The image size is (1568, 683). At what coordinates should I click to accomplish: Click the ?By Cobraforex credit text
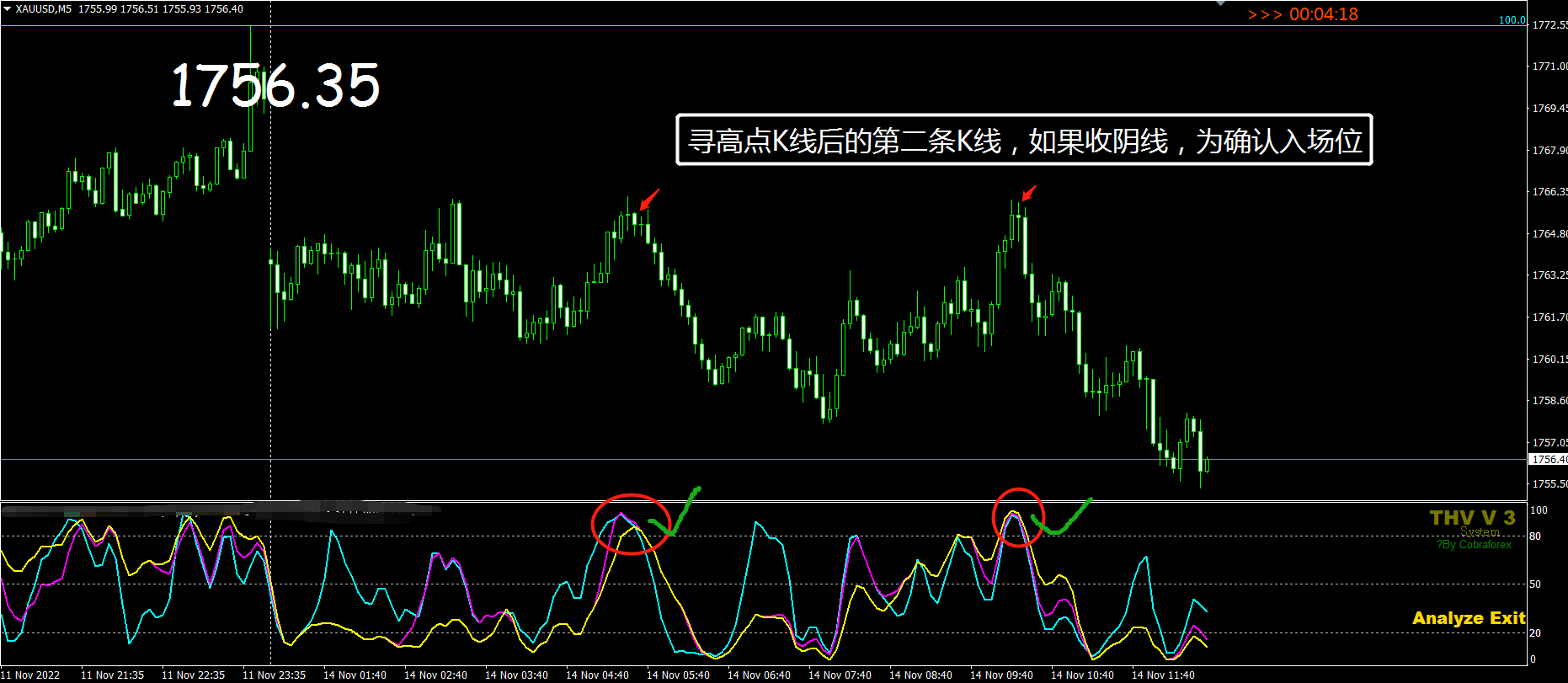[x=1474, y=545]
